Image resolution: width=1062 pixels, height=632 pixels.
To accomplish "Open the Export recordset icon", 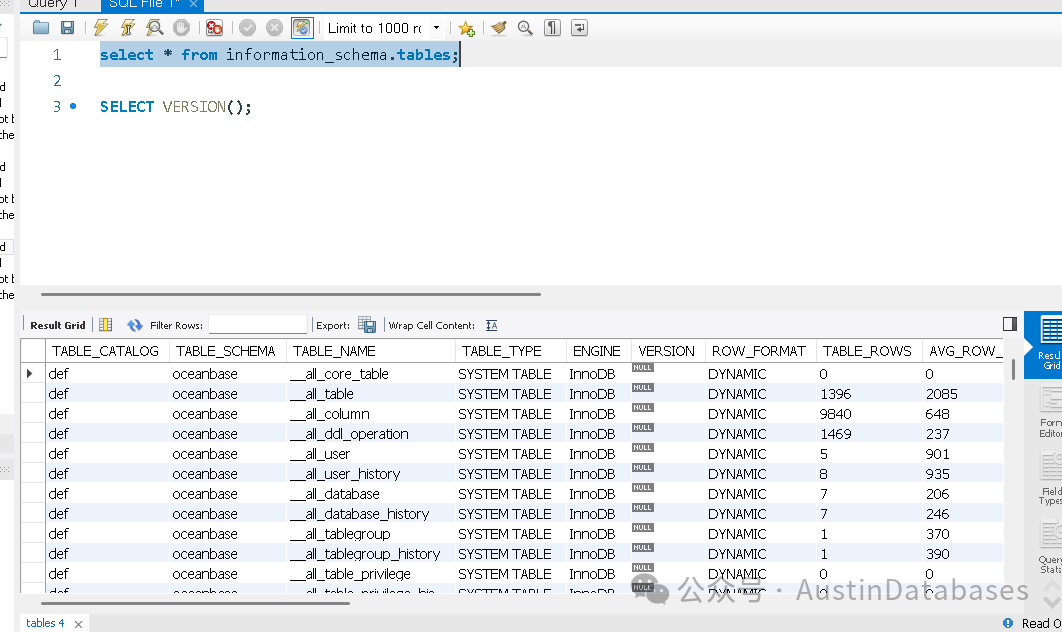I will (x=367, y=325).
